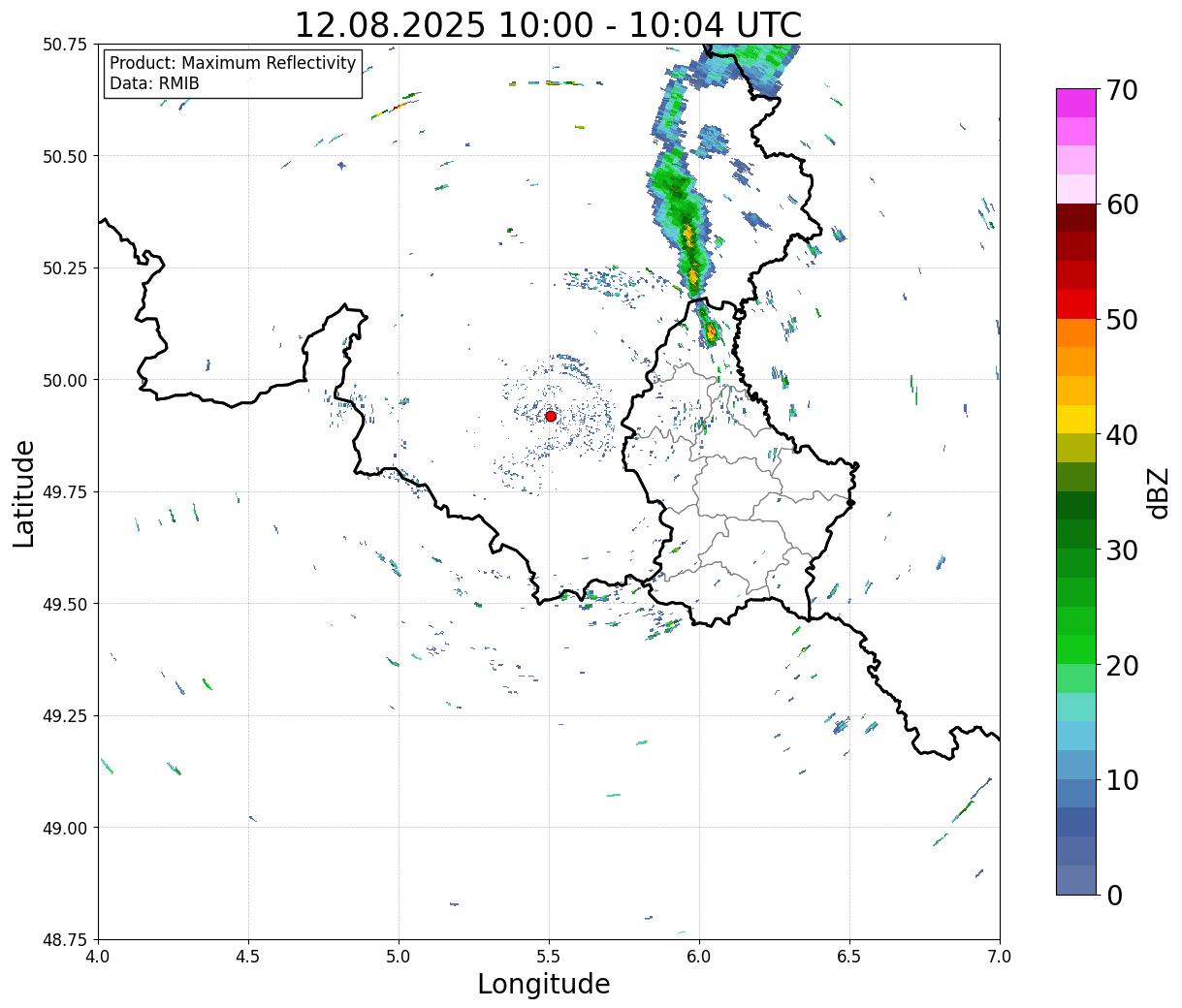Screen dimensions: 1182x1008
Task: Click the 'Longitude' axis label
Action: pyautogui.click(x=544, y=984)
